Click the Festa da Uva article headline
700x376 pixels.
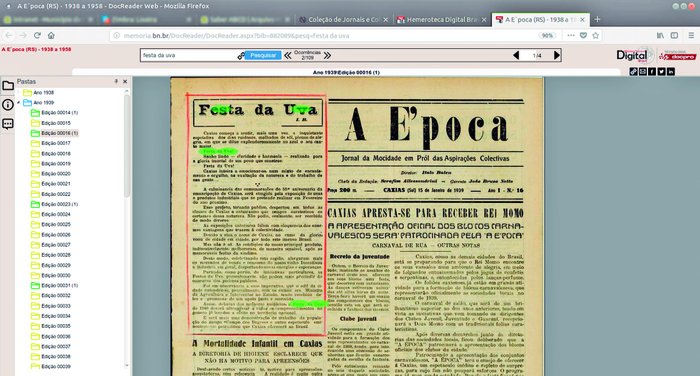click(x=258, y=110)
